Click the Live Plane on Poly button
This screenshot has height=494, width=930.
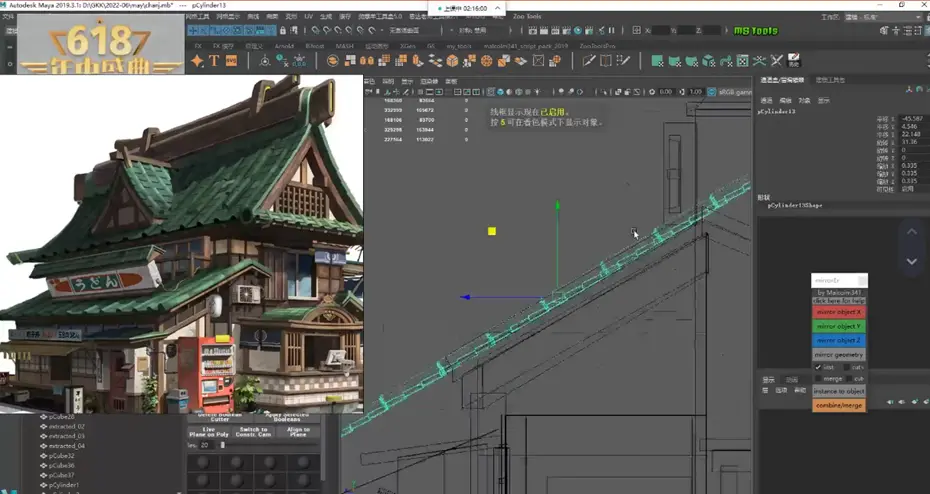[x=209, y=432]
